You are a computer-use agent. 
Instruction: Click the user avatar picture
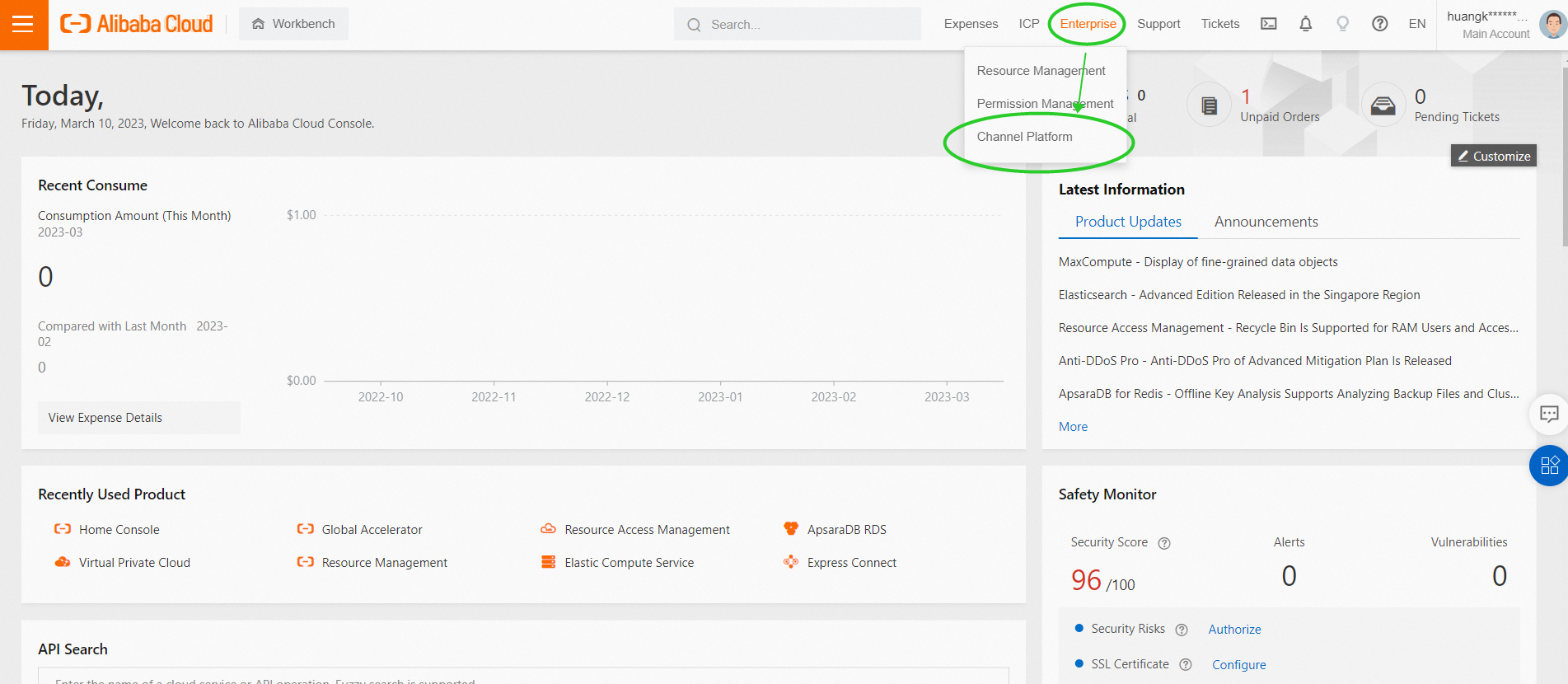point(1552,25)
